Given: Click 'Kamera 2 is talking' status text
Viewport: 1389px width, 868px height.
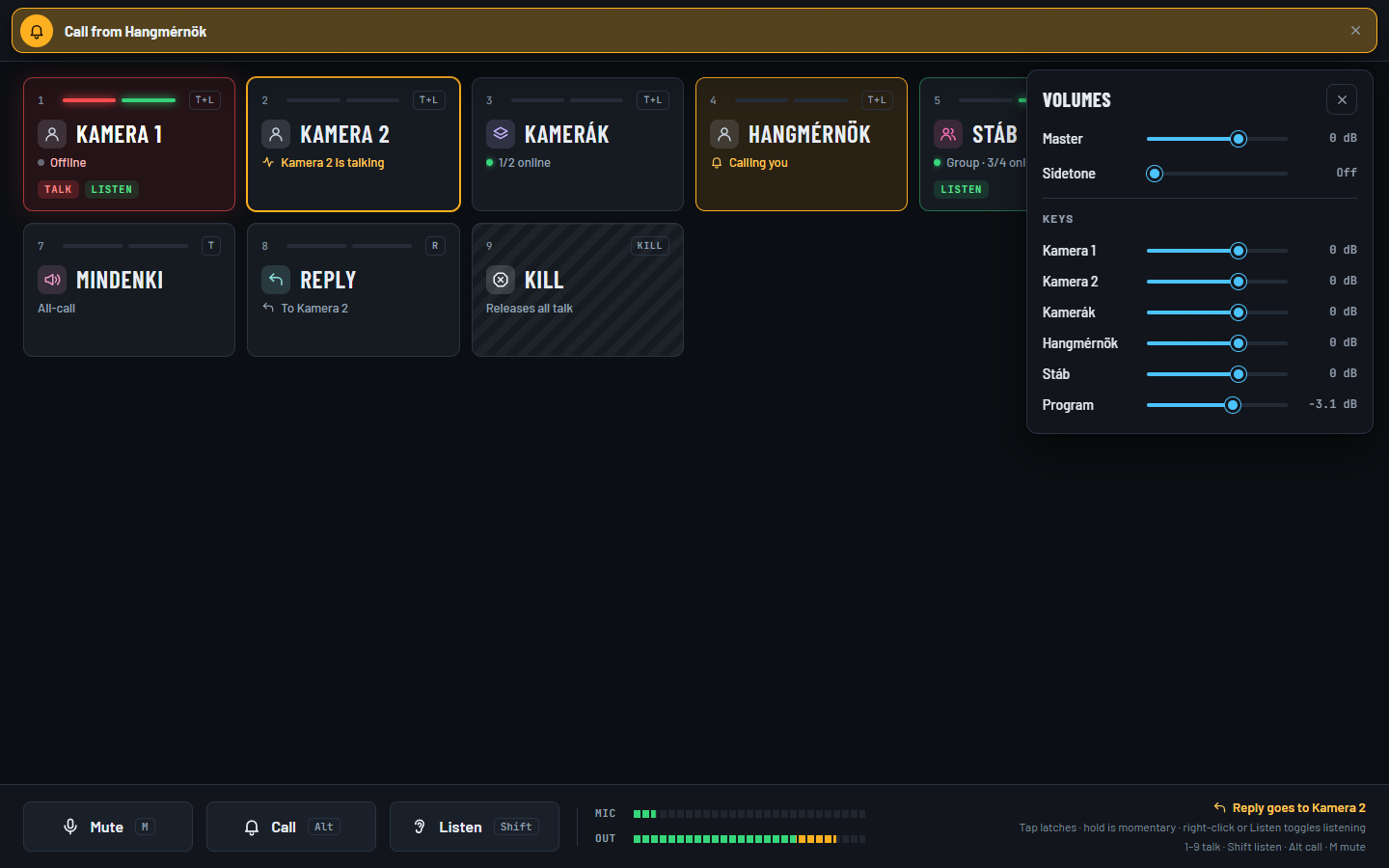Looking at the screenshot, I should pyautogui.click(x=333, y=163).
